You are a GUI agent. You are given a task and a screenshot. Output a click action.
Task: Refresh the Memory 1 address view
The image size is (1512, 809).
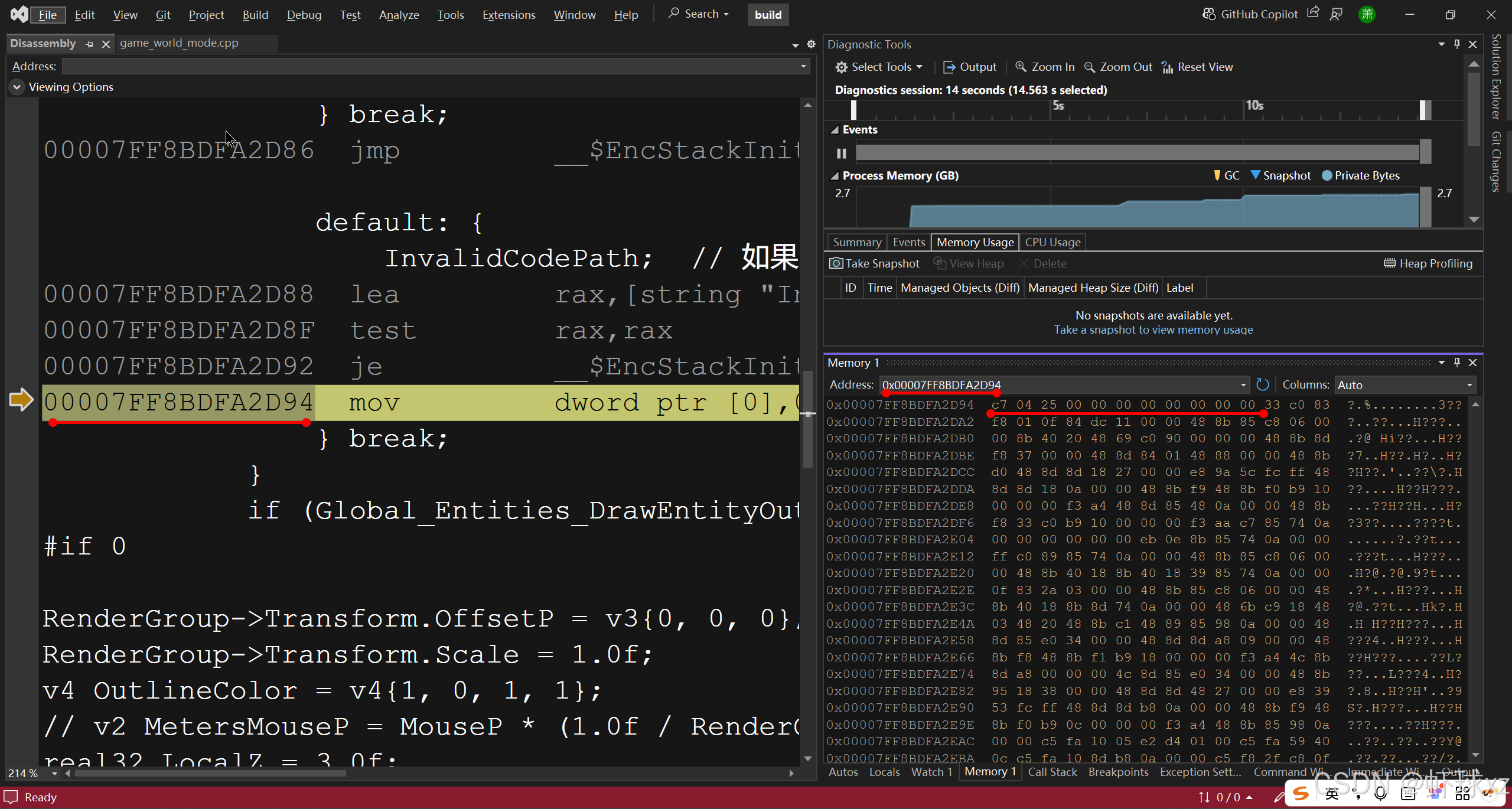1263,384
